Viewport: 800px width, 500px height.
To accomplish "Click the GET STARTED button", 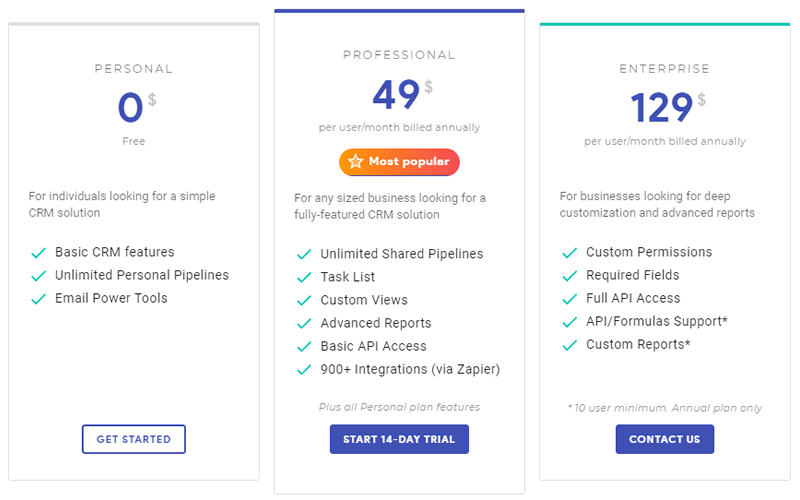I will [134, 439].
